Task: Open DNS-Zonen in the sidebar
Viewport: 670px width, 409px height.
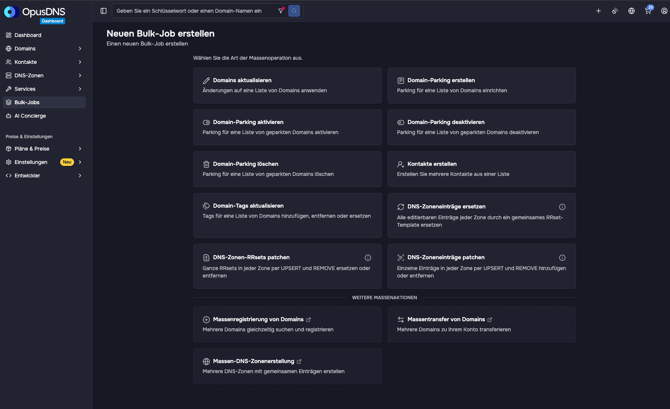Action: click(44, 75)
